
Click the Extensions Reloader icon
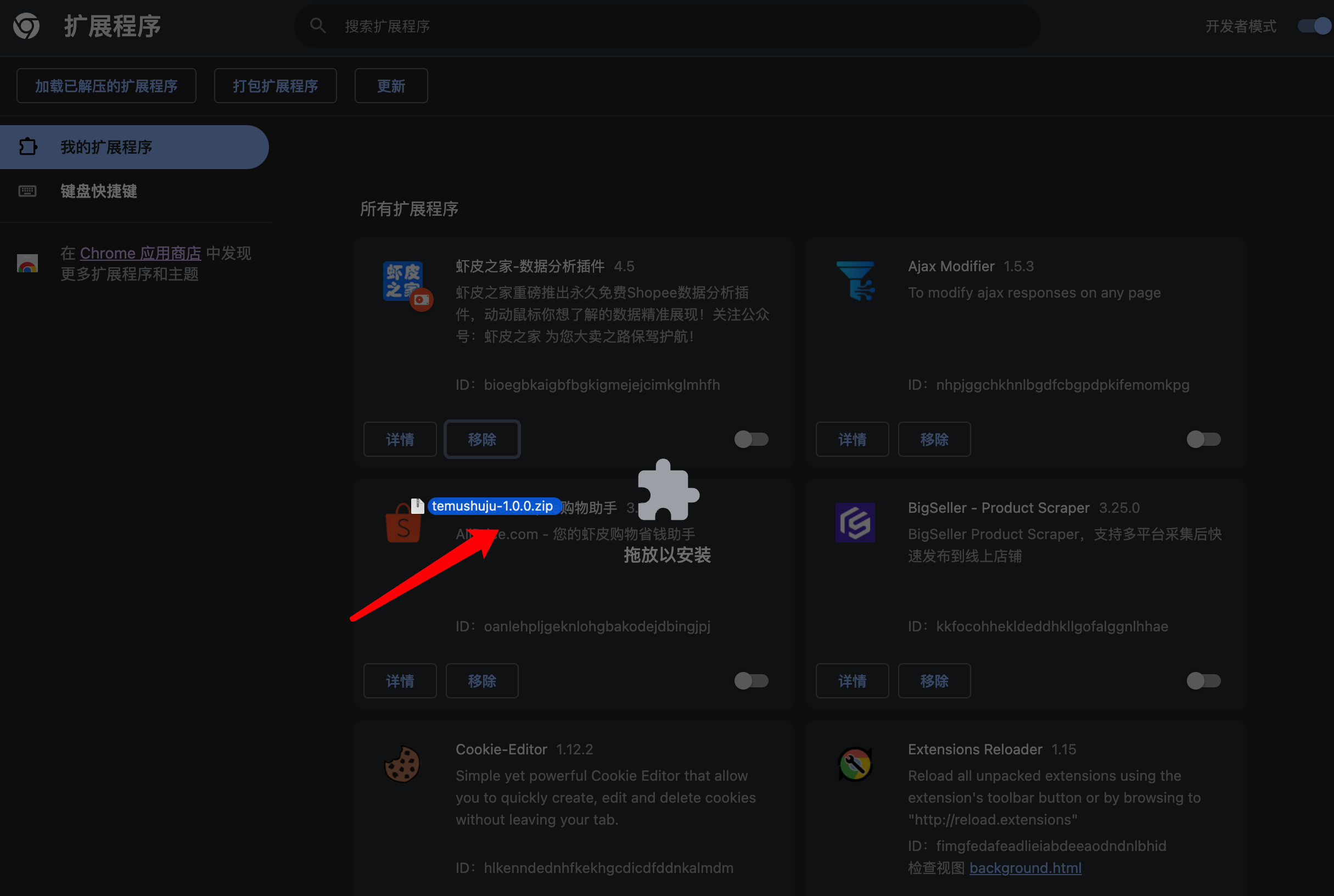[x=855, y=764]
